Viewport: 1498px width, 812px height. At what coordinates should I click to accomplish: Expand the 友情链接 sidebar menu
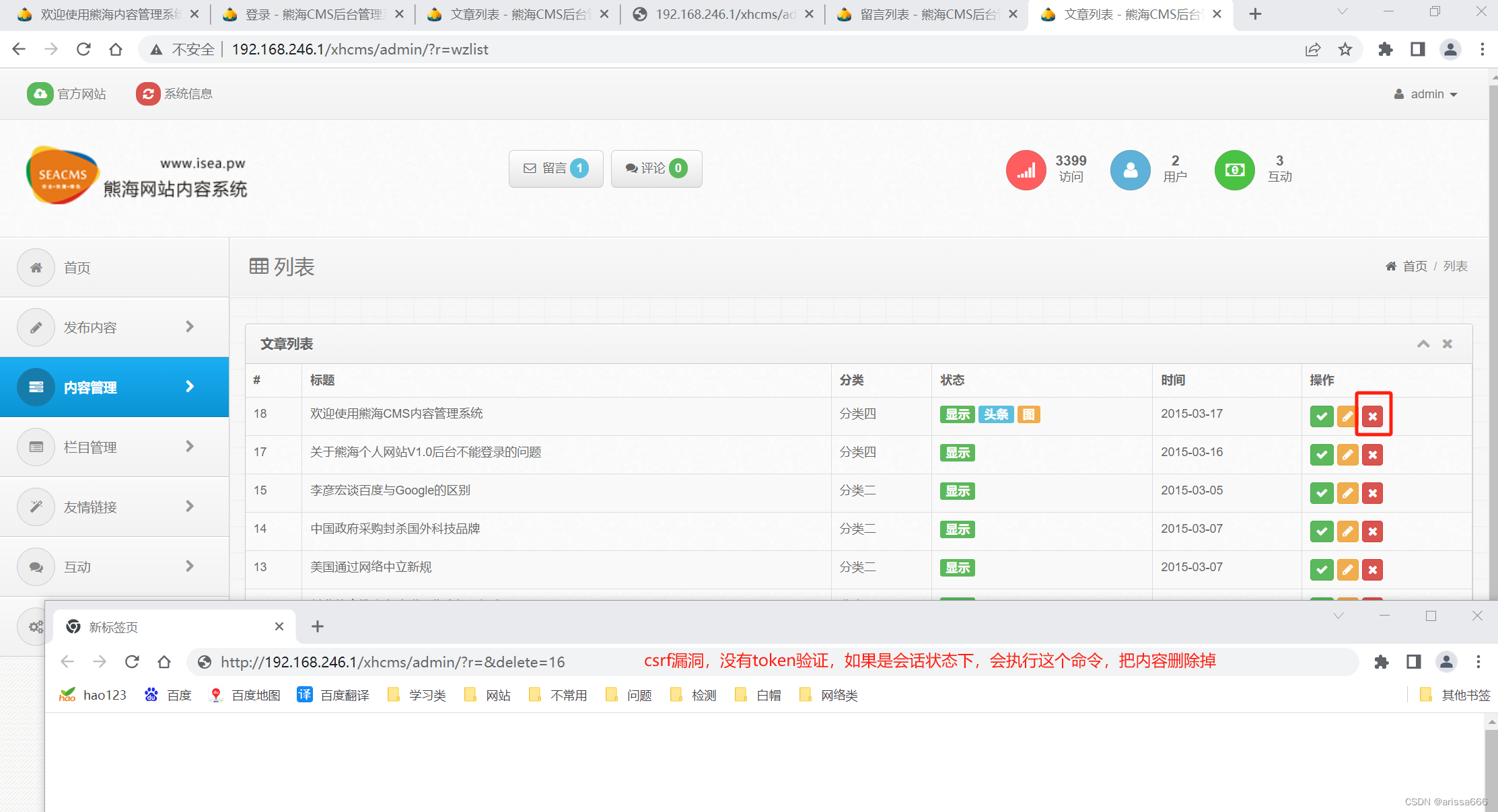click(114, 507)
